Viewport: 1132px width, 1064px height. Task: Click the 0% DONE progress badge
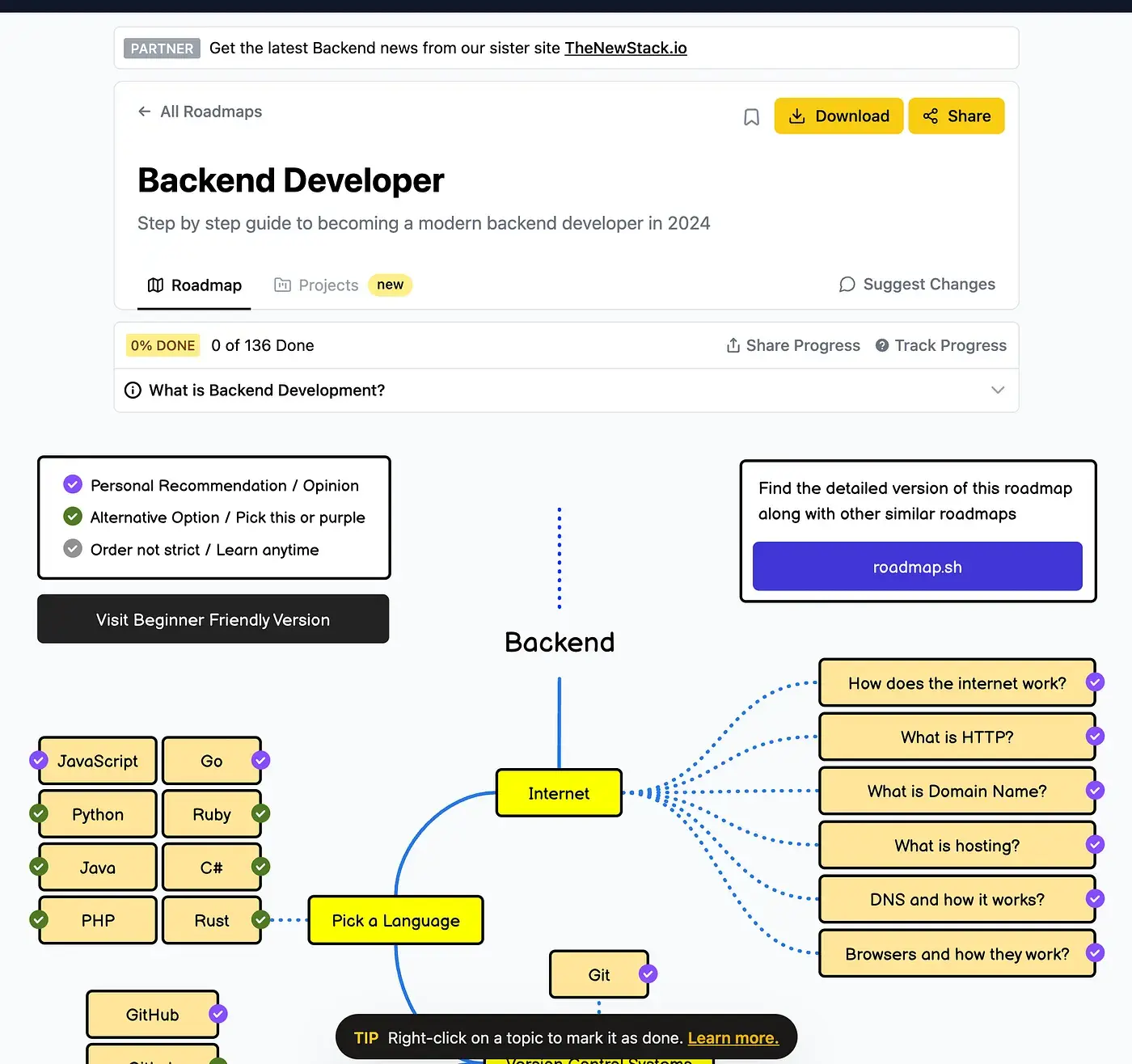point(162,344)
